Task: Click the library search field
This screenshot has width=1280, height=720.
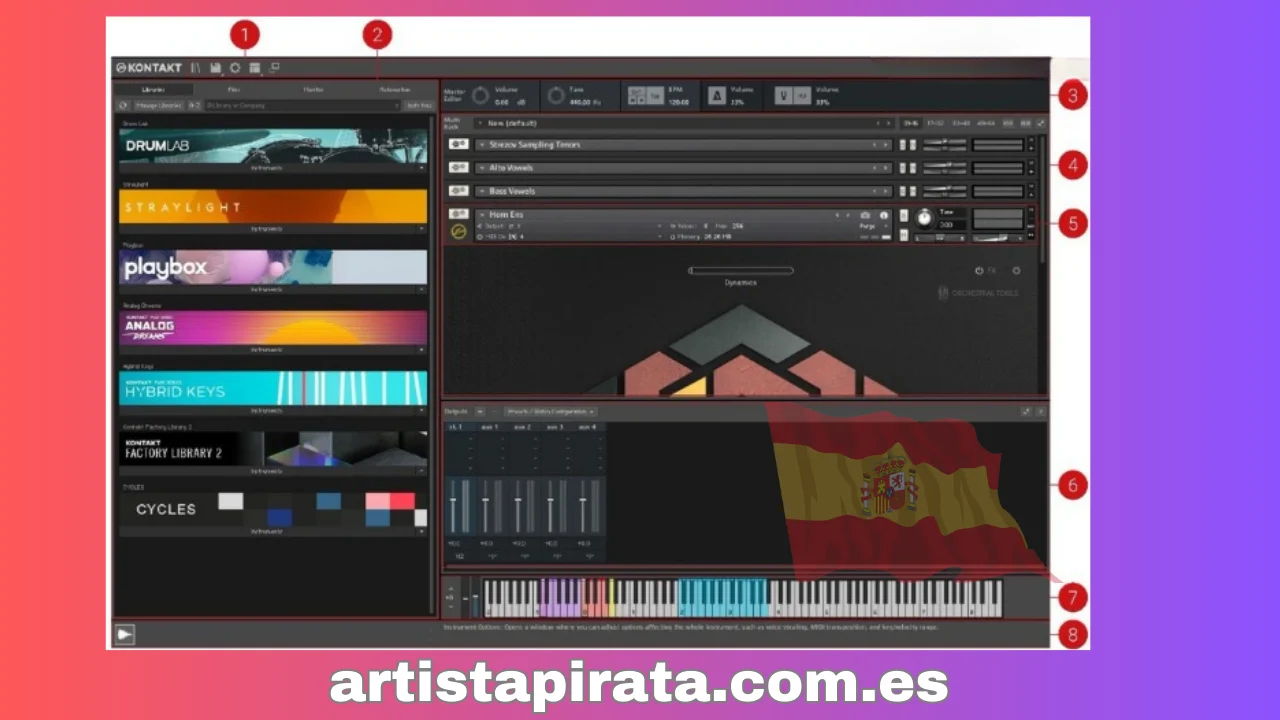Action: pos(302,105)
